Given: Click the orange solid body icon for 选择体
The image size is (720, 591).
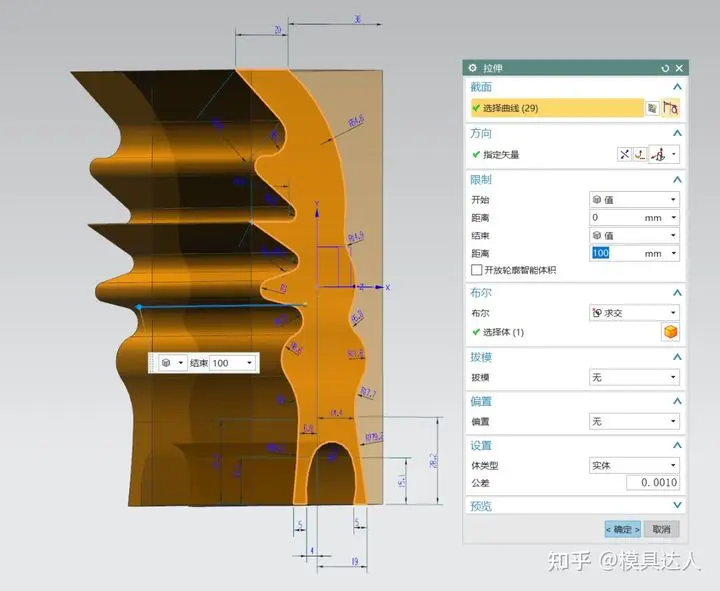Looking at the screenshot, I should [670, 332].
